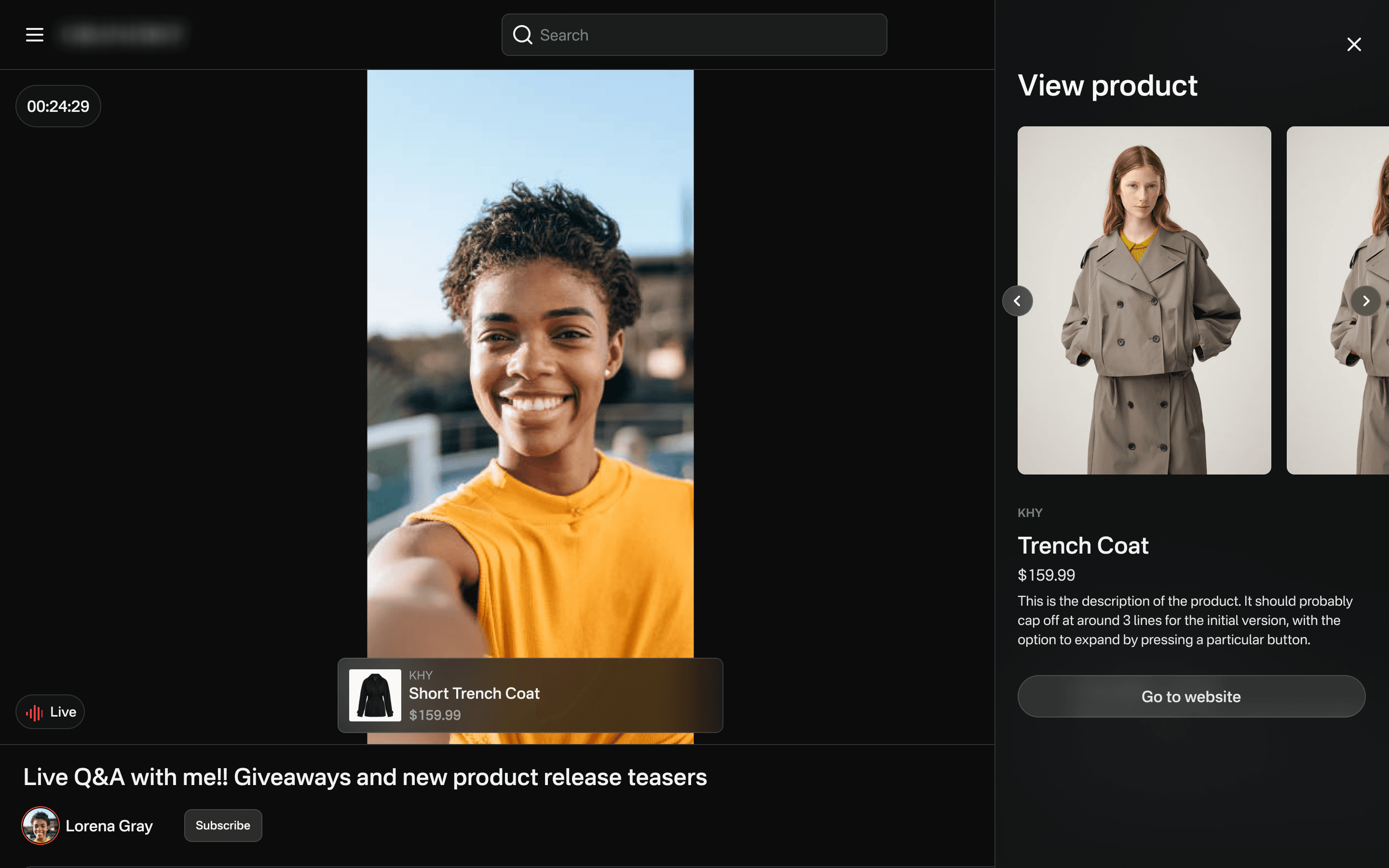The width and height of the screenshot is (1389, 868).
Task: Click the Lorena Gray channel name
Action: click(x=109, y=826)
